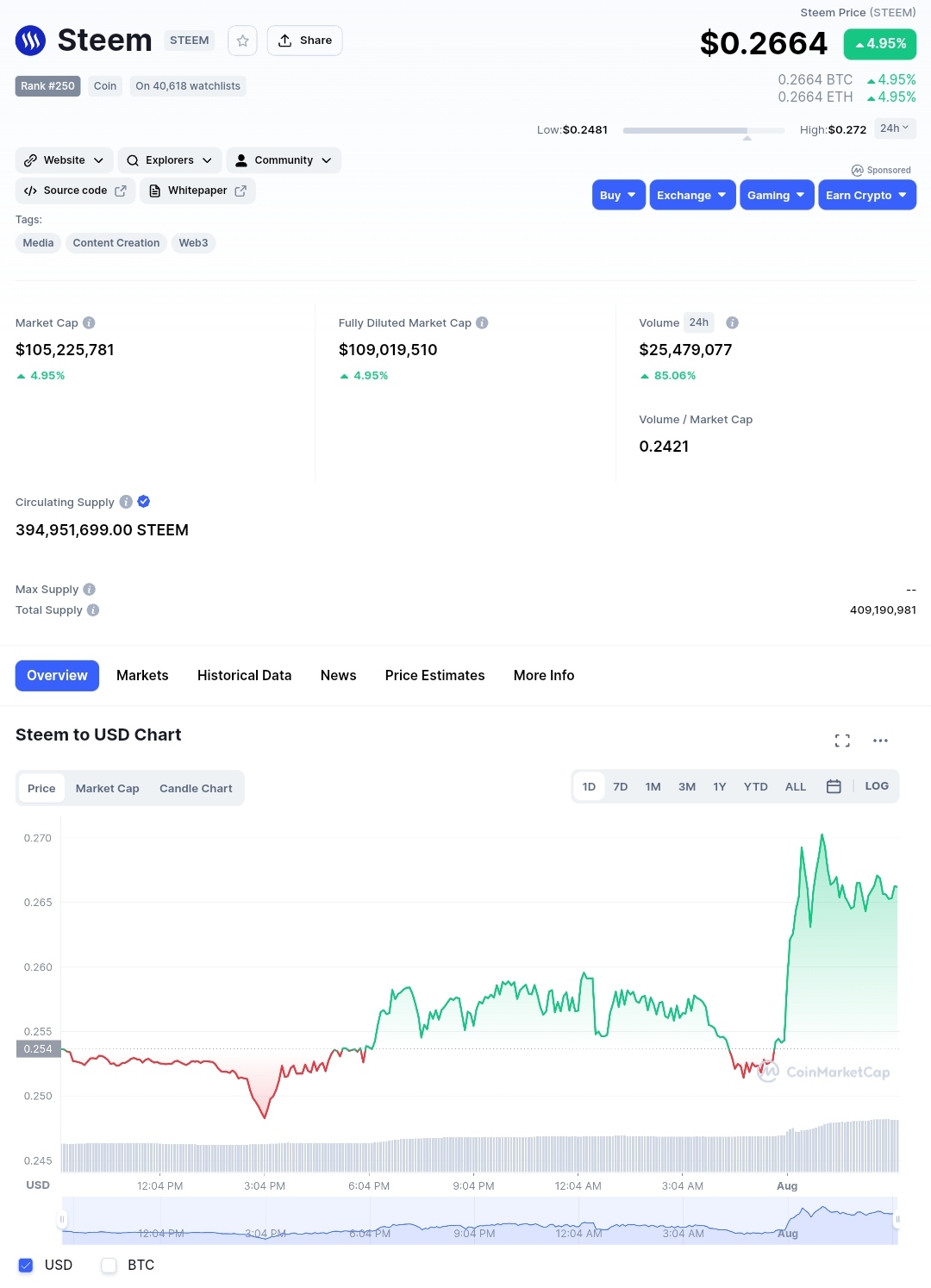Screen dimensions: 931x1288
Task: Expand the Earn Crypto dropdown button
Action: click(x=867, y=195)
